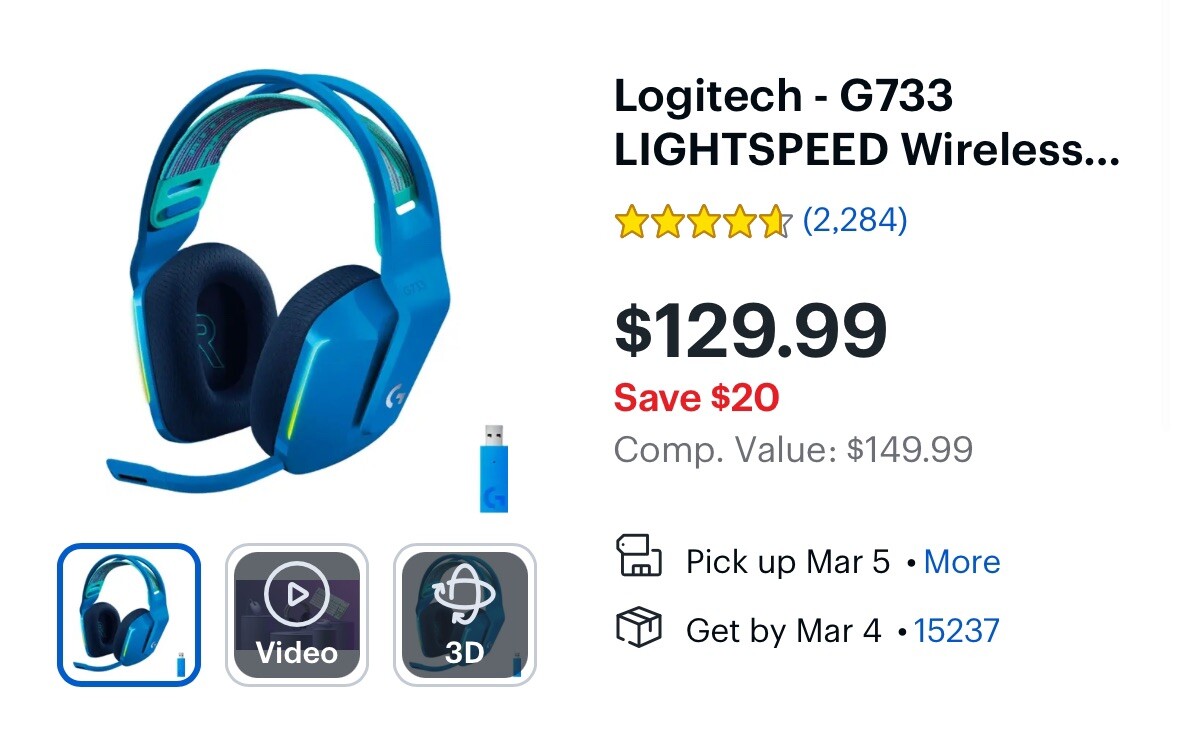Click the Pick up Mar 5 text
The width and height of the screenshot is (1179, 751).
(787, 562)
